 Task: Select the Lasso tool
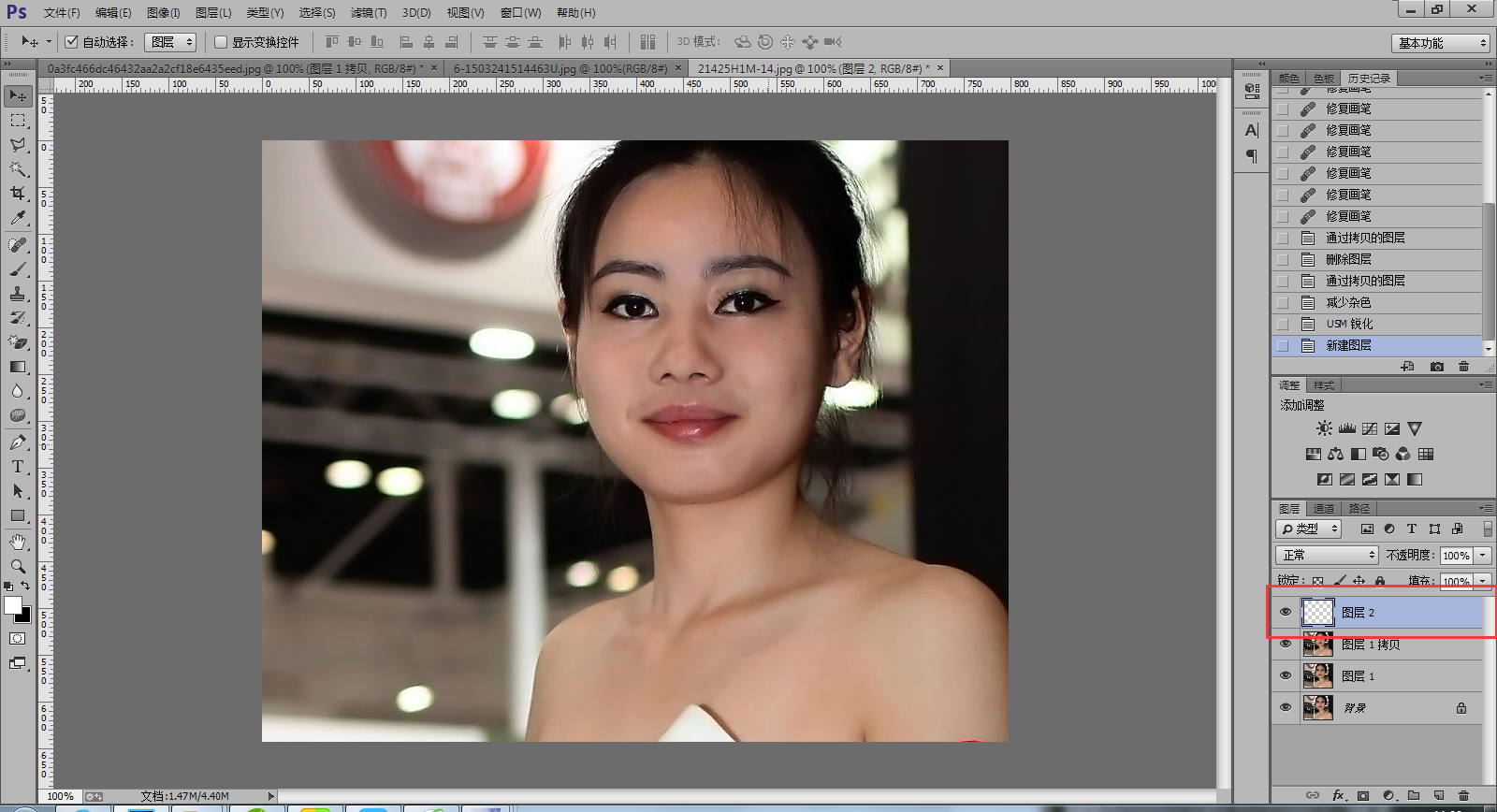coord(18,145)
